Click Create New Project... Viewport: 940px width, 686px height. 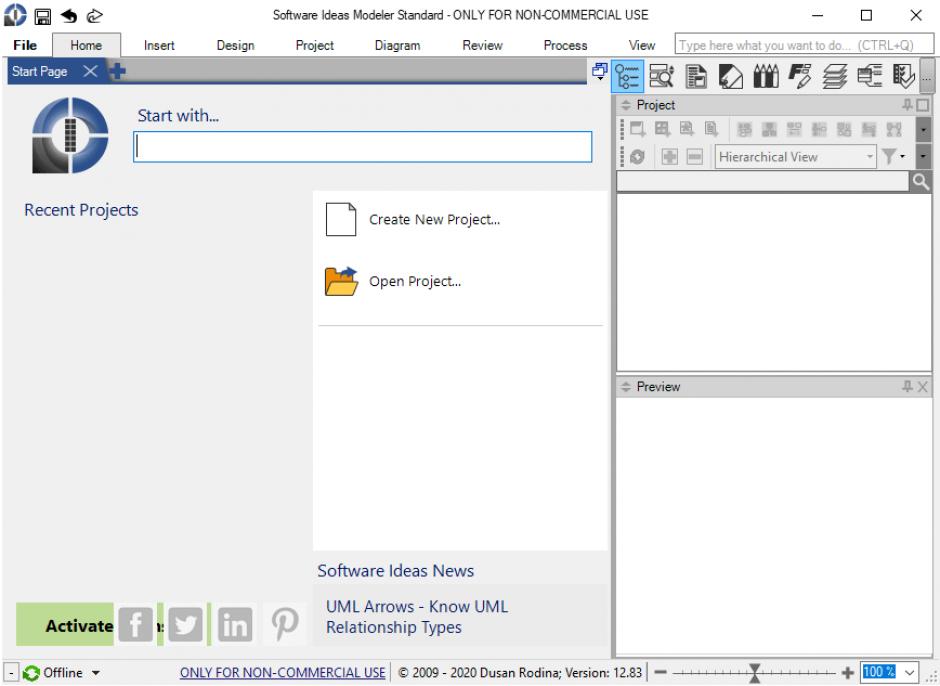[x=414, y=219]
